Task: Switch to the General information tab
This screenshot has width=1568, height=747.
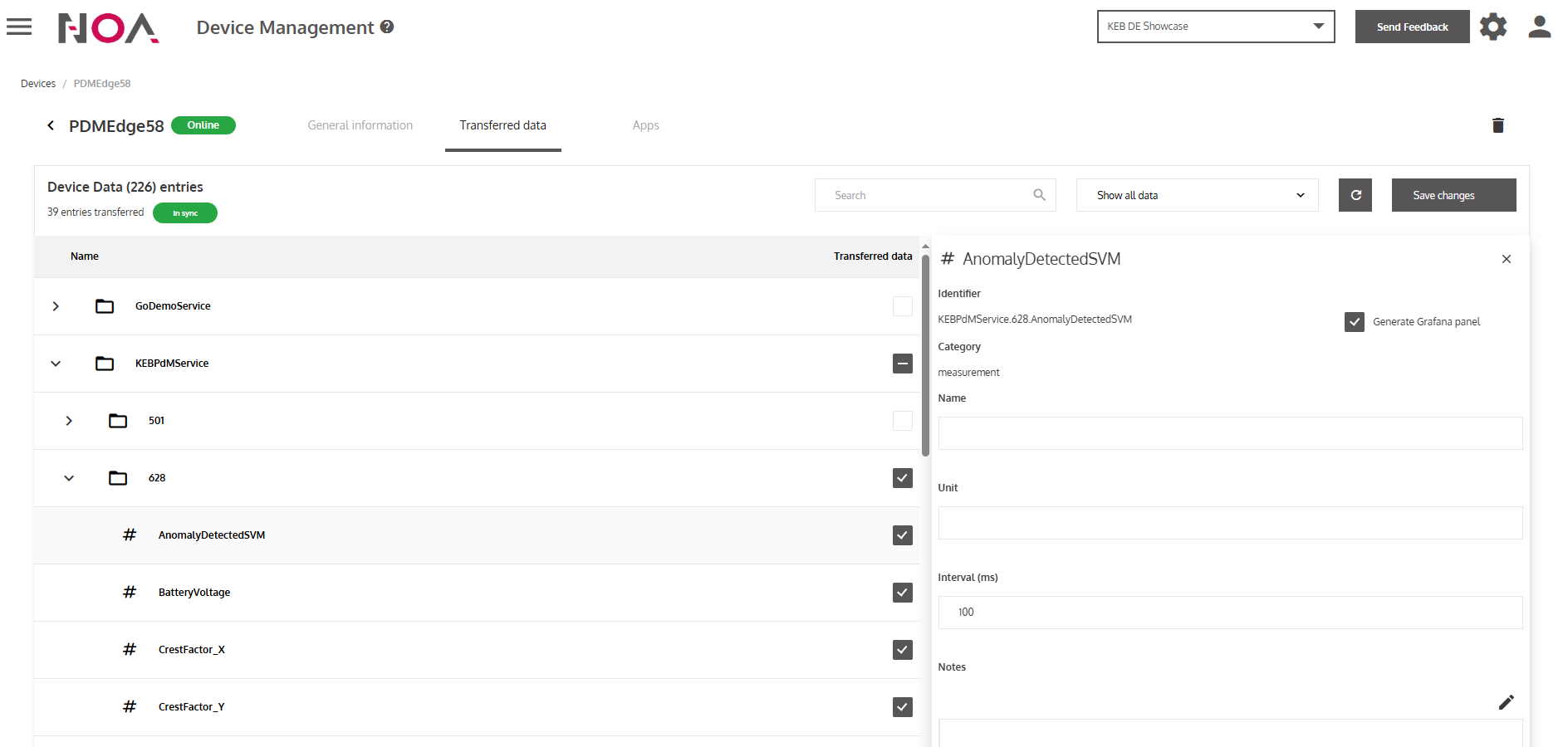Action: [x=360, y=125]
